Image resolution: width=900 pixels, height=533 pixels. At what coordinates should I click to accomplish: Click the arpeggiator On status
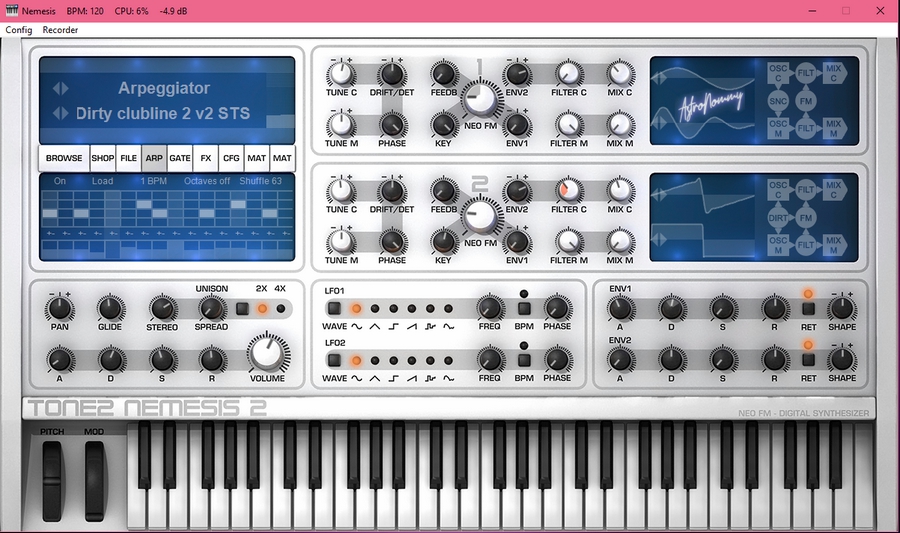[60, 181]
